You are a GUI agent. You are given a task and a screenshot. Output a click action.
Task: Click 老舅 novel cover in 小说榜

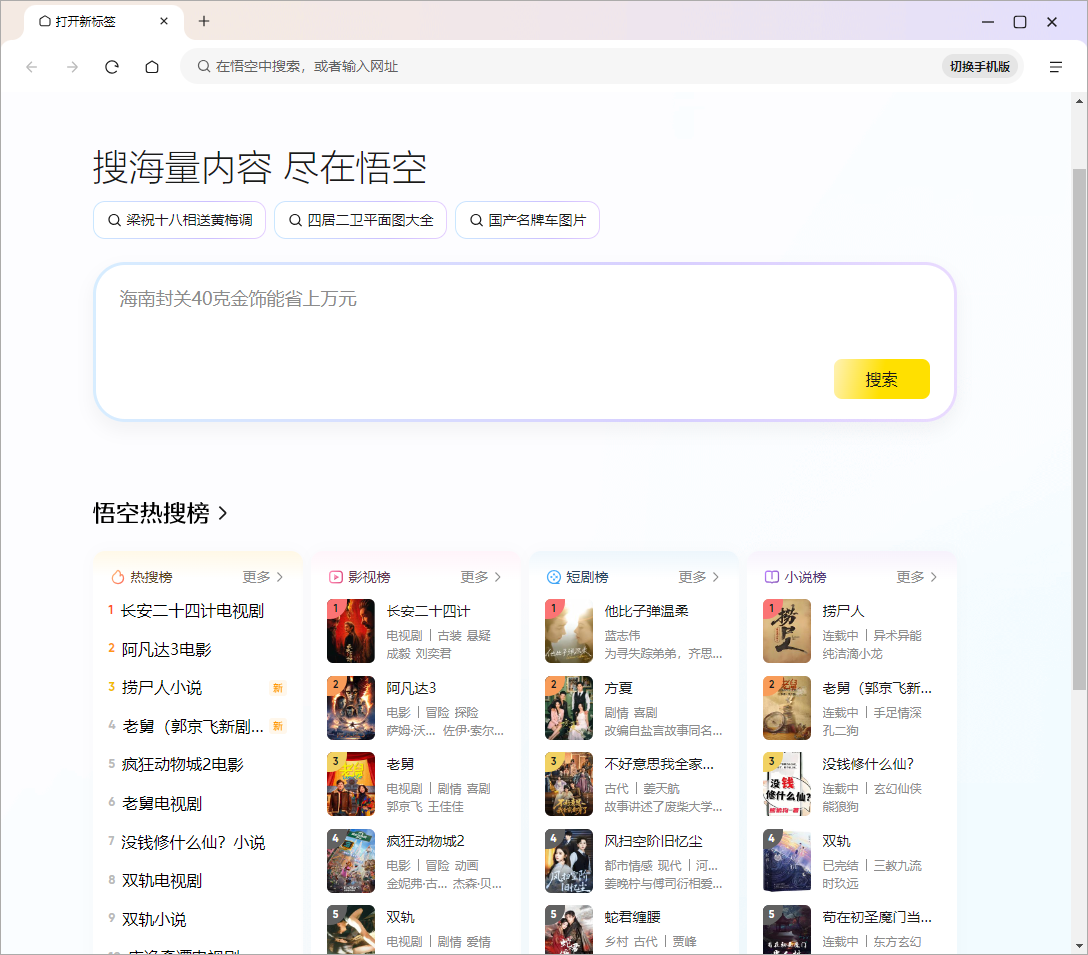coord(787,708)
